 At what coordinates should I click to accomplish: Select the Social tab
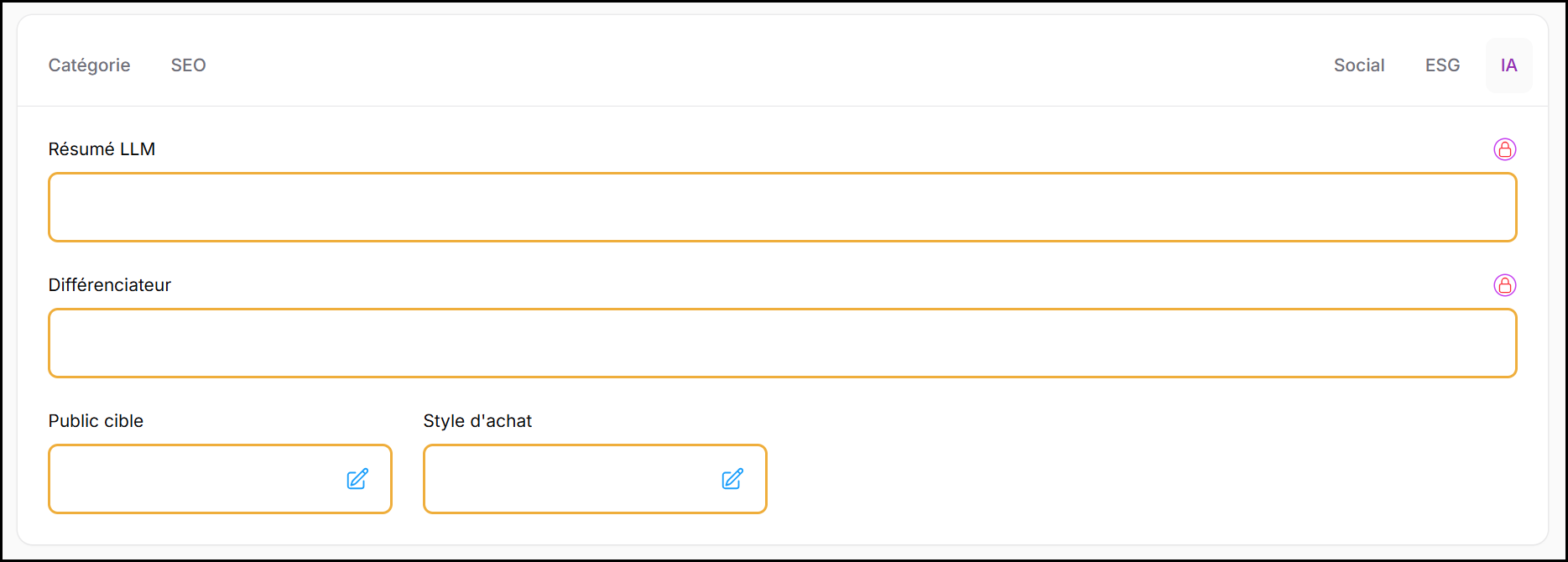coord(1359,65)
